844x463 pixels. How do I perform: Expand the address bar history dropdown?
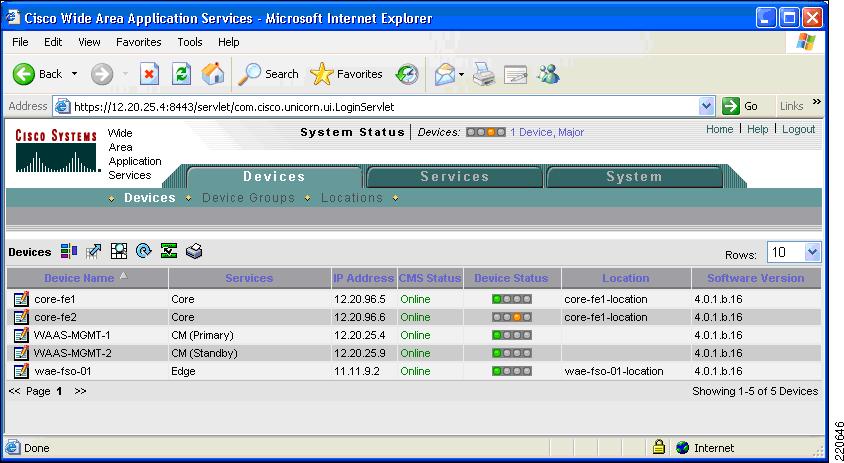pyautogui.click(x=706, y=107)
